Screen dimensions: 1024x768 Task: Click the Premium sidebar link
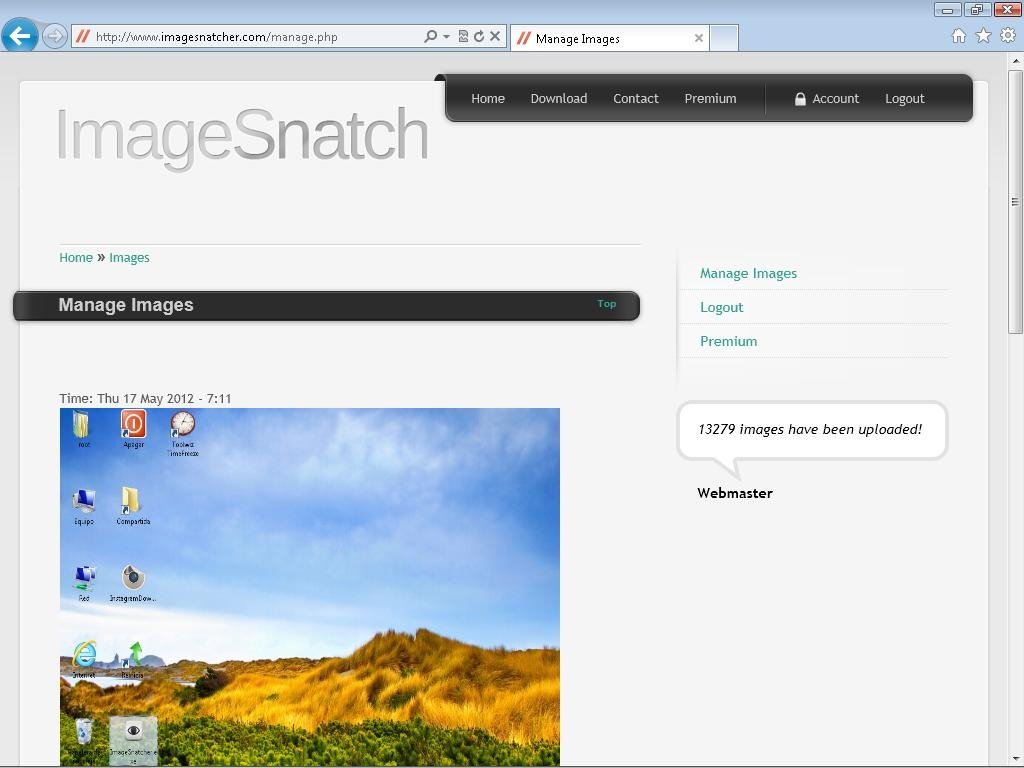[728, 341]
